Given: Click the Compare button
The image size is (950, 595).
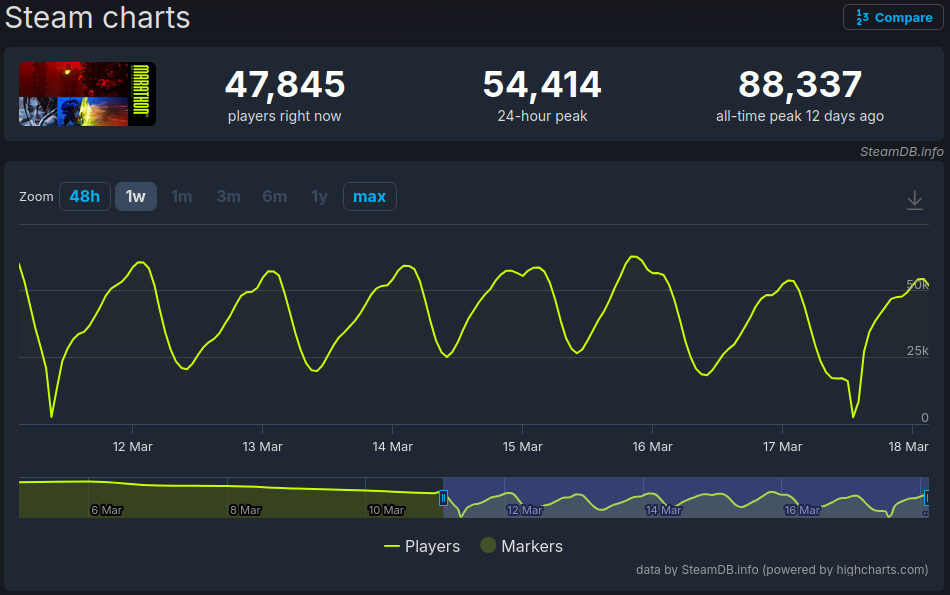Looking at the screenshot, I should coord(893,17).
